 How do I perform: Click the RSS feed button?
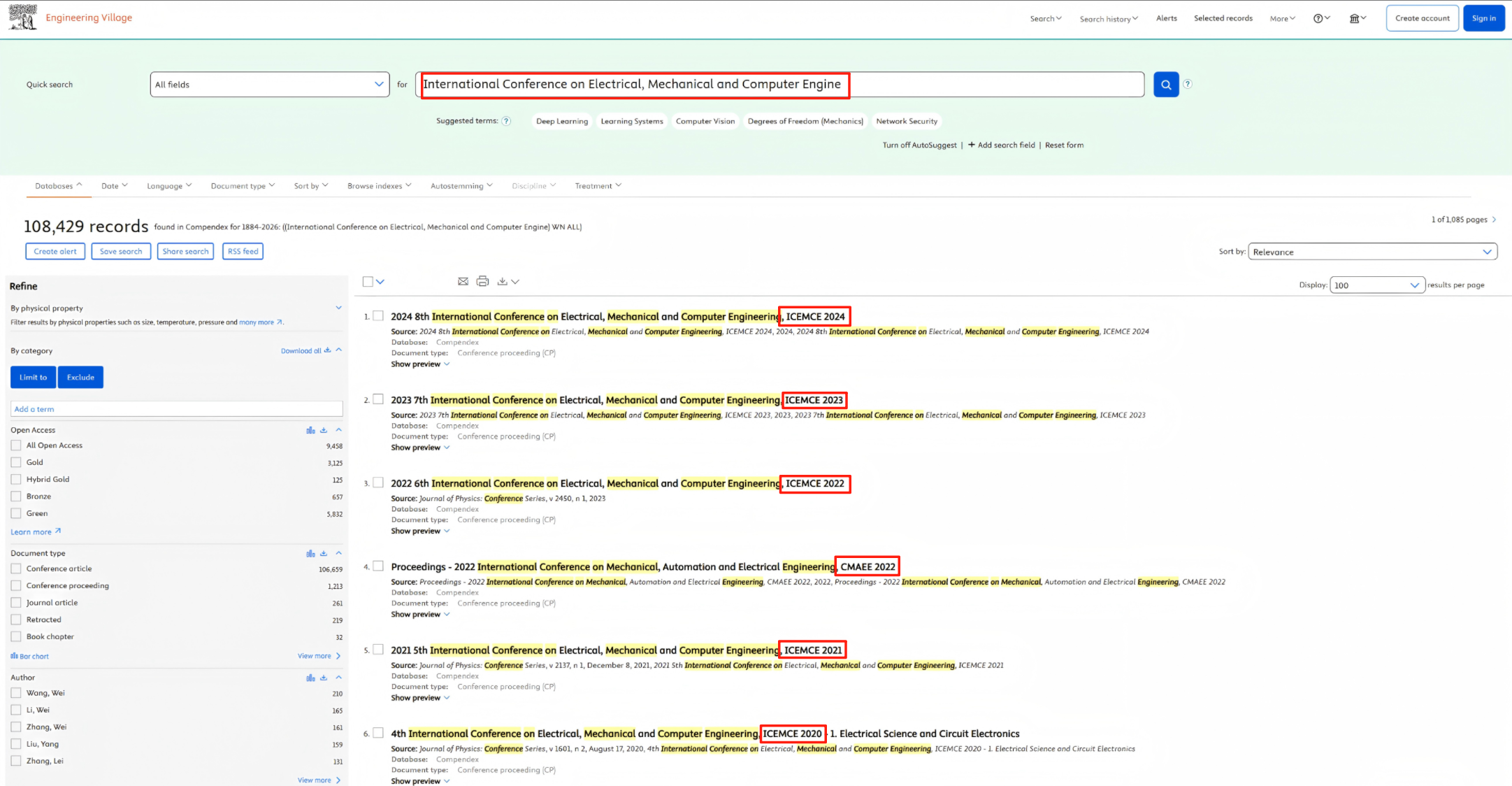click(243, 252)
